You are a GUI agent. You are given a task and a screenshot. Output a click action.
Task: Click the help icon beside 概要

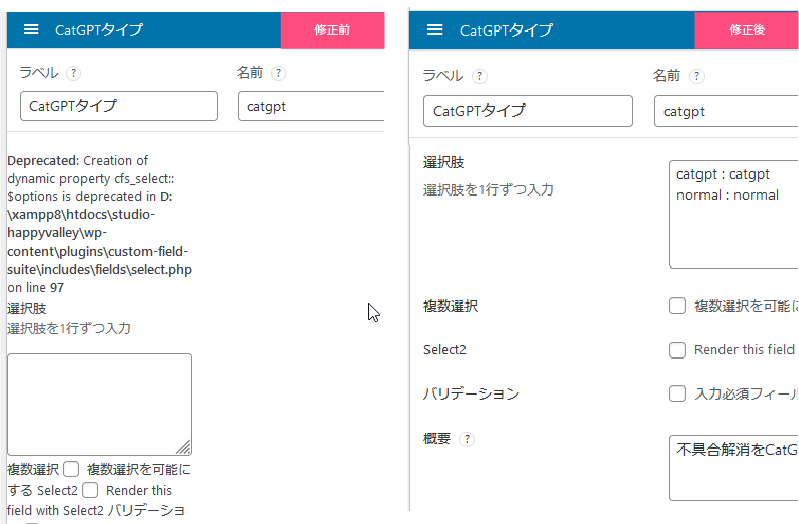pyautogui.click(x=467, y=439)
